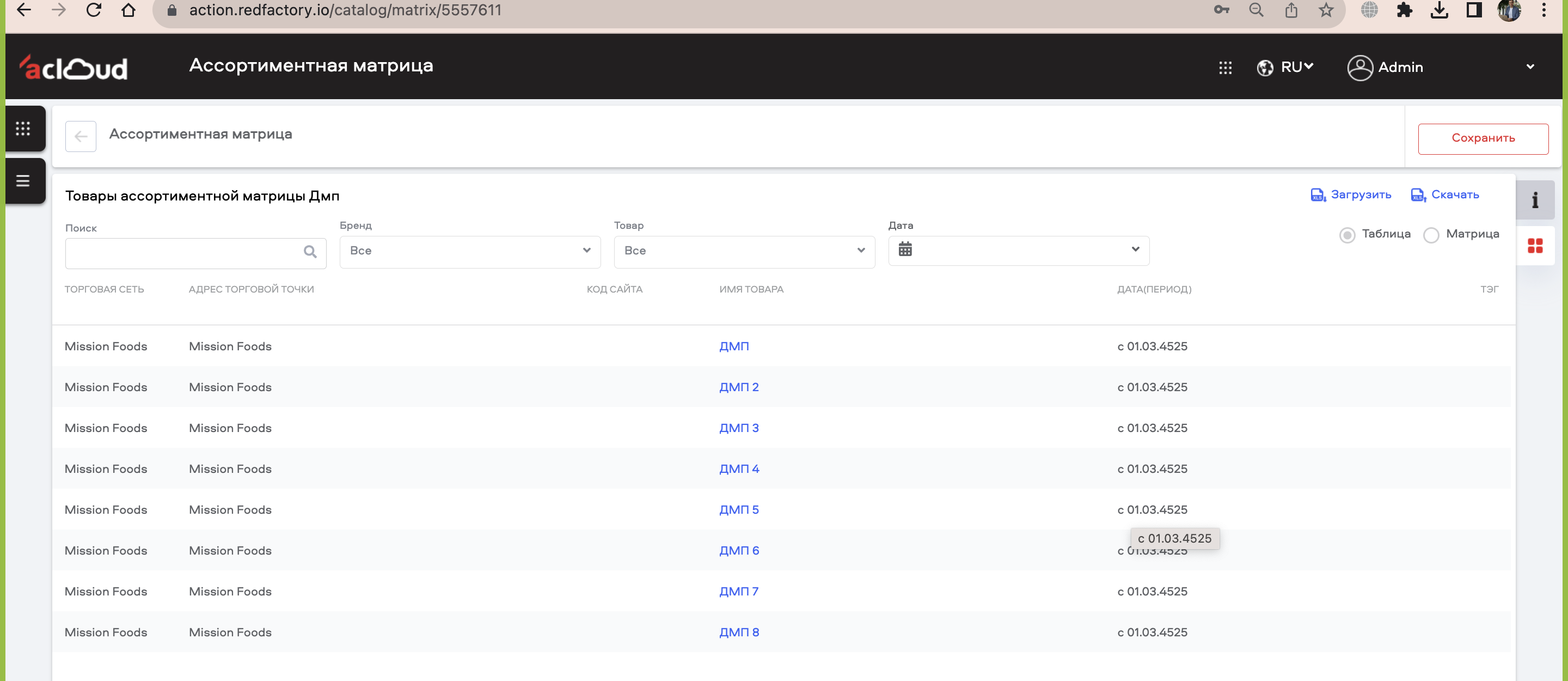This screenshot has width=1568, height=681.
Task: Click the site info lock icon
Action: [x=171, y=10]
